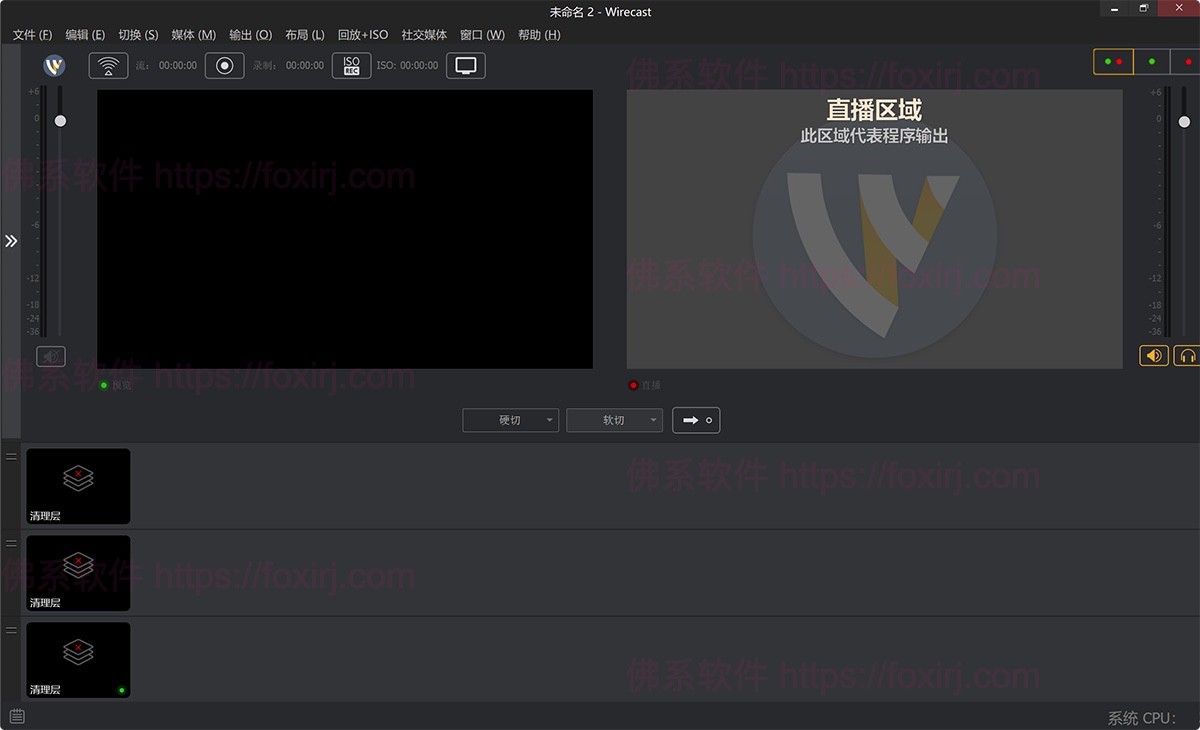Switch to live-only view layout mode
The width and height of the screenshot is (1200, 730).
coord(1188,61)
